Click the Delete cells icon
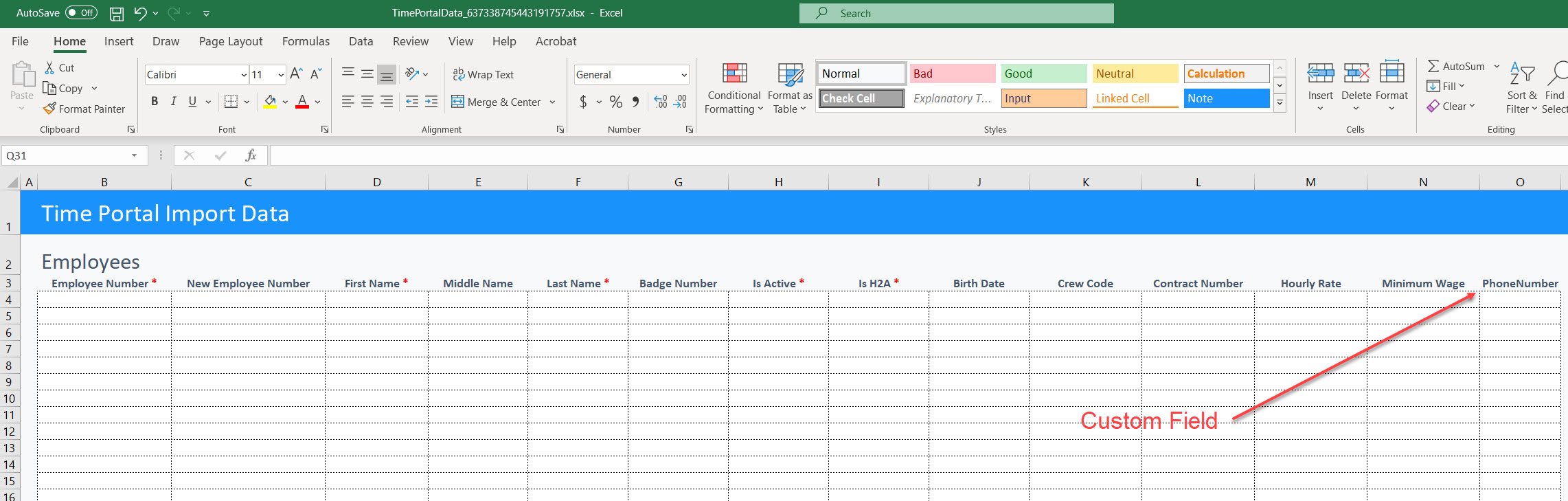Image resolution: width=1568 pixels, height=501 pixels. pyautogui.click(x=1356, y=73)
